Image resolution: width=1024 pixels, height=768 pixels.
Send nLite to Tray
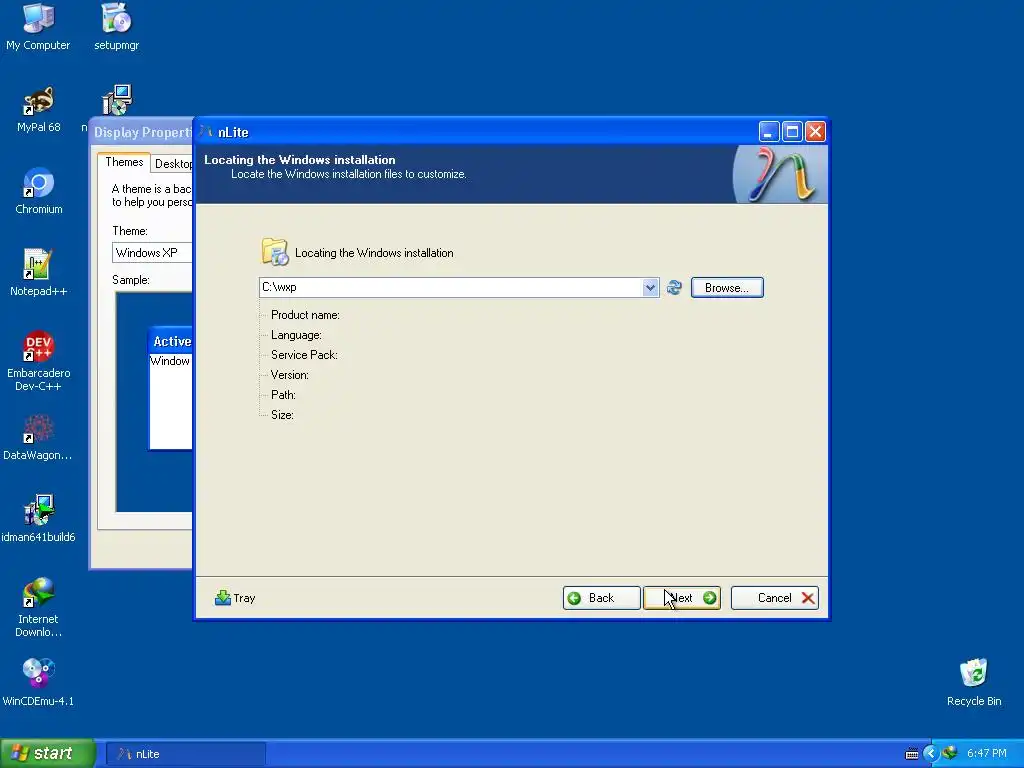[x=235, y=598]
